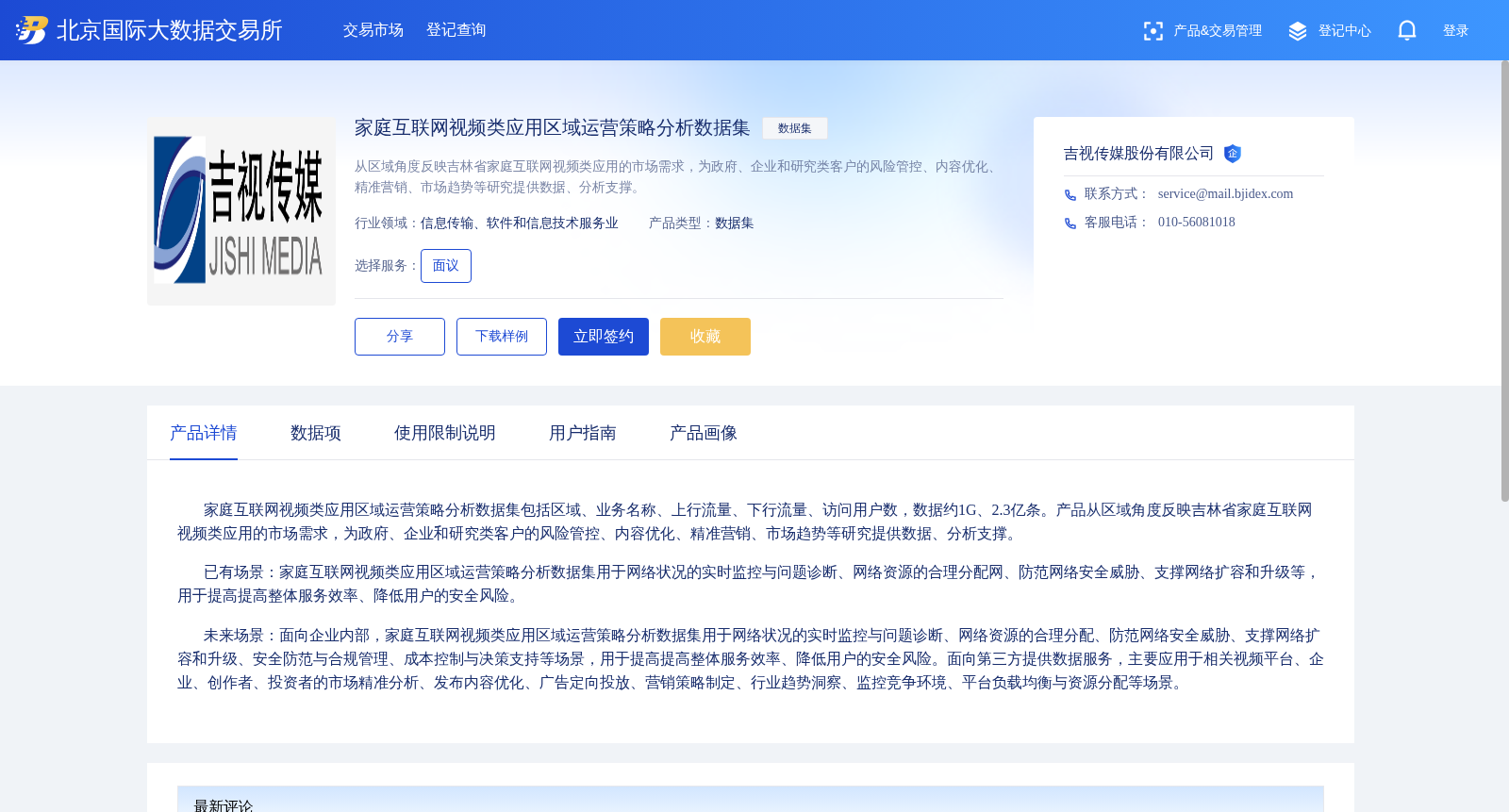
Task: Click the company name 吉视传媒股份有限公司
Action: [1139, 154]
